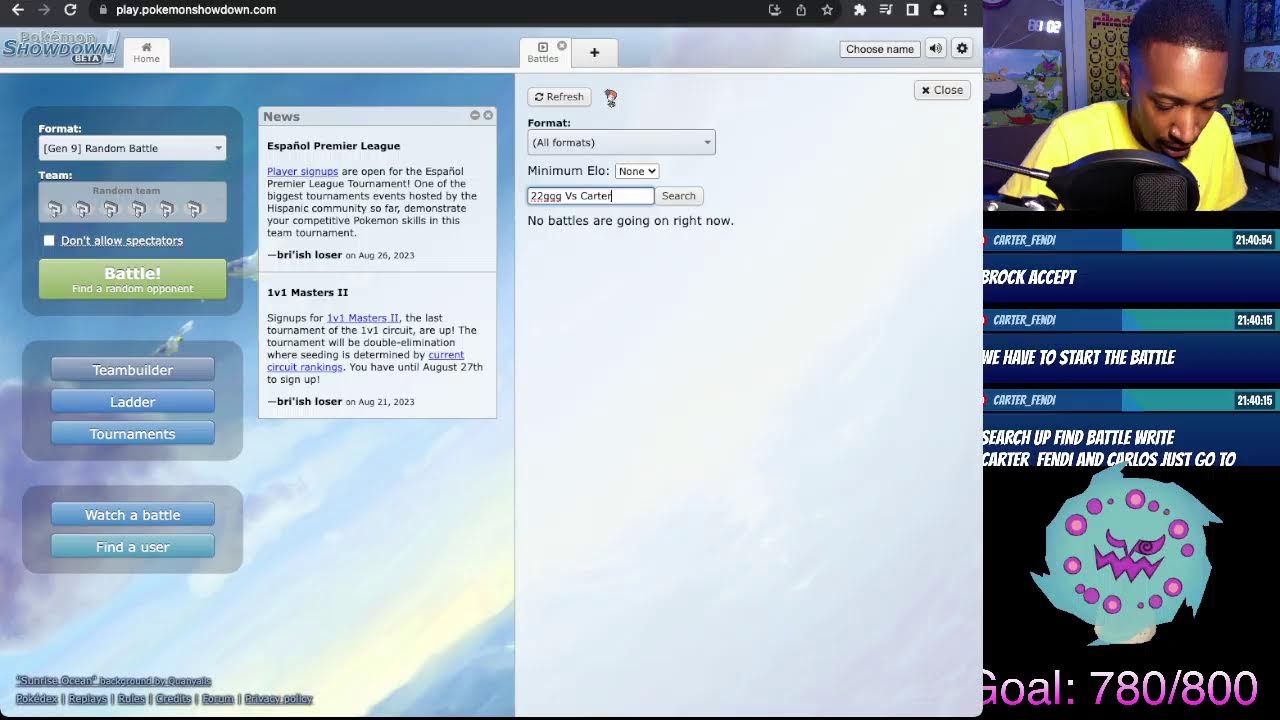This screenshot has height=720, width=1280.
Task: Click the Pokemon Showdown logo
Action: (x=60, y=47)
